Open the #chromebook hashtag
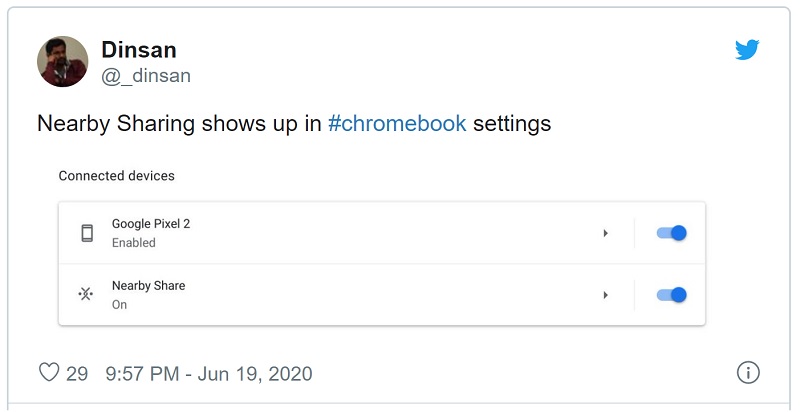The width and height of the screenshot is (800, 412). [x=397, y=124]
